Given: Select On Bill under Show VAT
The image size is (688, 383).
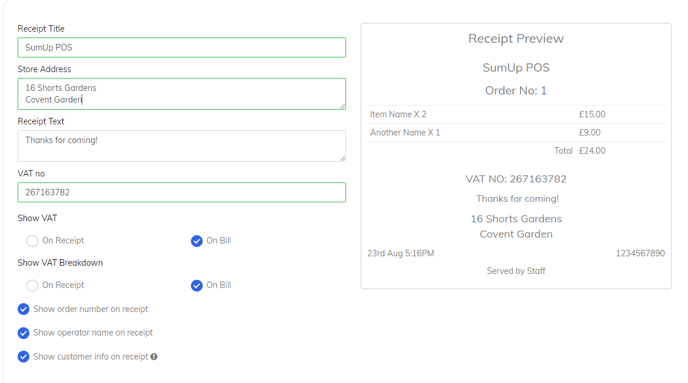Looking at the screenshot, I should (x=197, y=241).
